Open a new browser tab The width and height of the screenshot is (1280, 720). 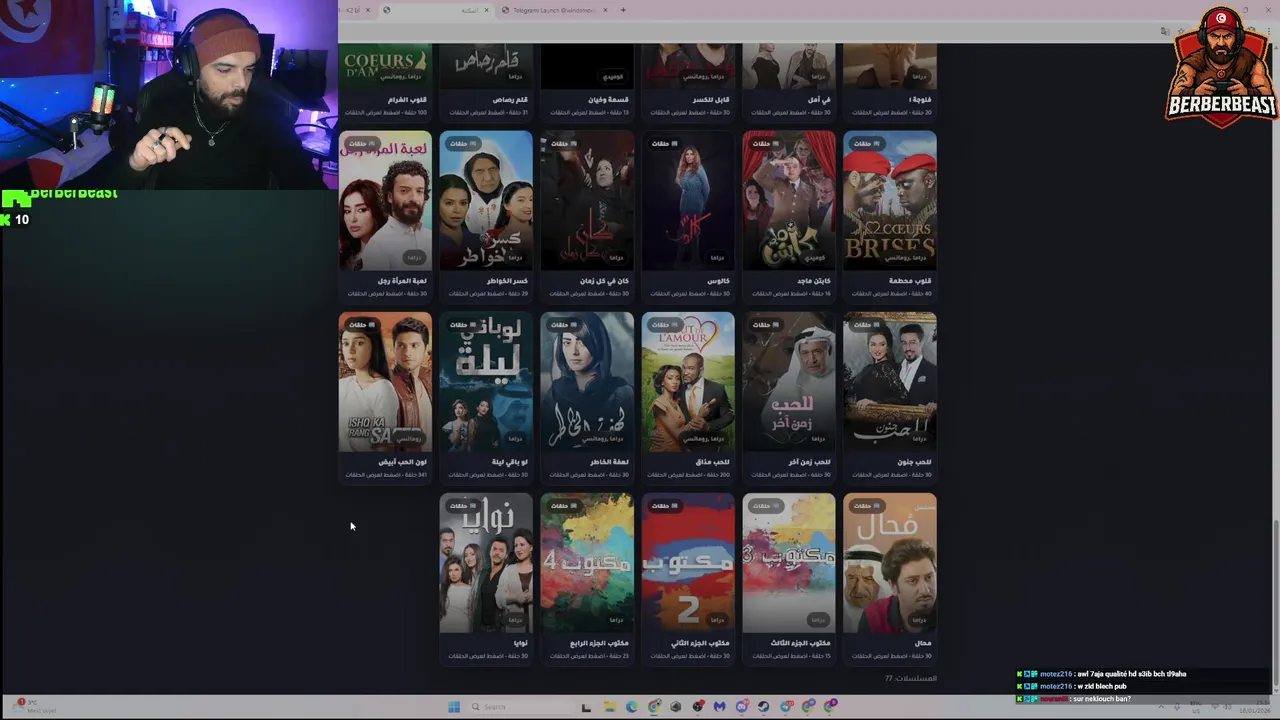coord(623,10)
